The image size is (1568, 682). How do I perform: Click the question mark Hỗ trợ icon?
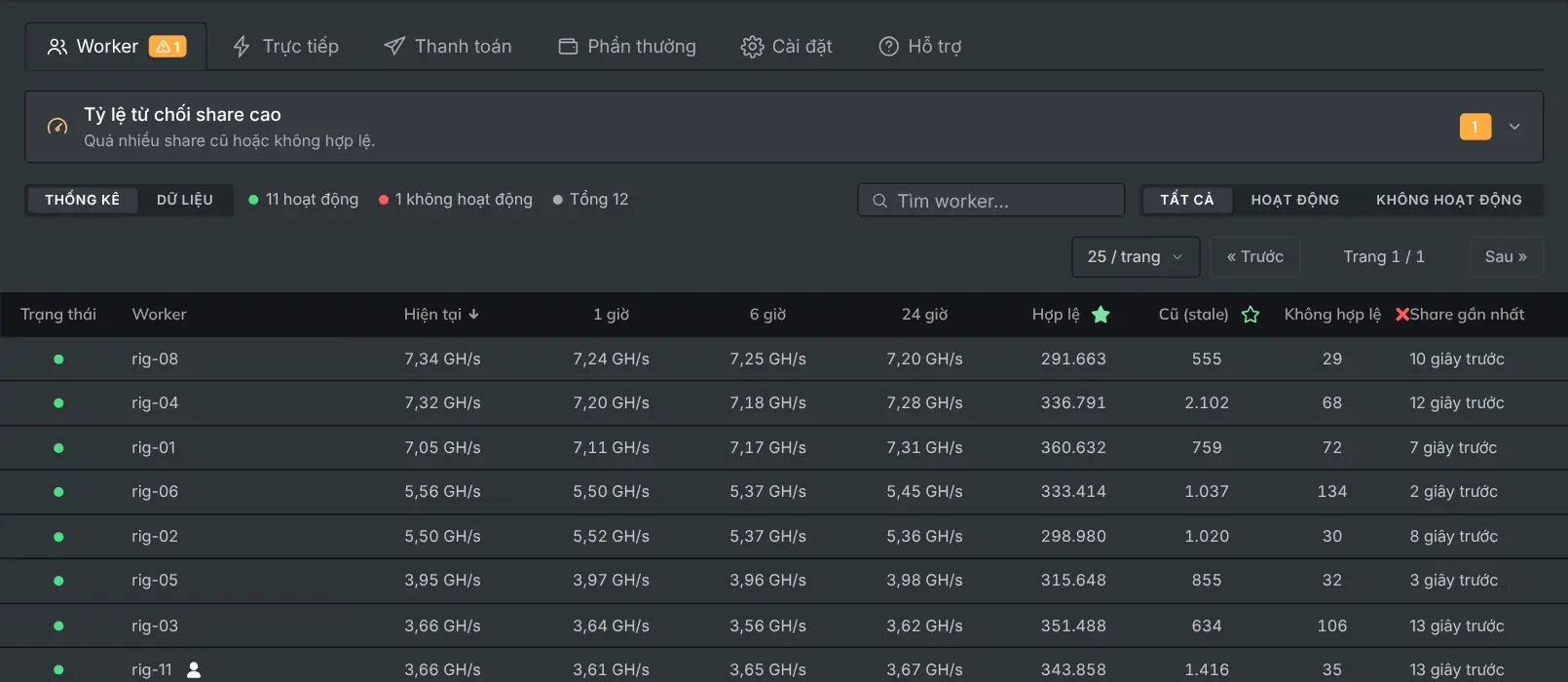tap(888, 47)
